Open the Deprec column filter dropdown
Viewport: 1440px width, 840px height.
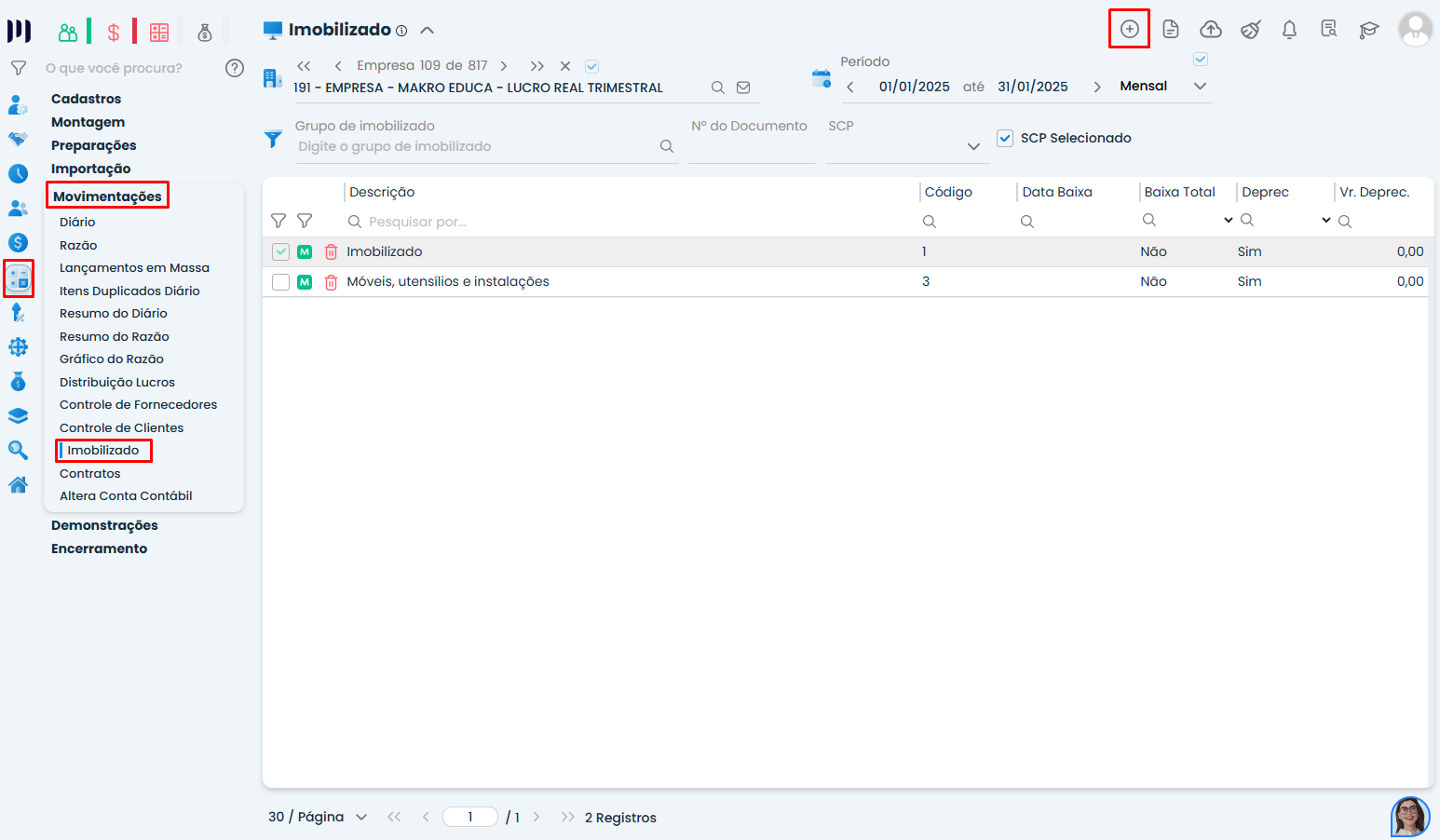tap(1325, 221)
